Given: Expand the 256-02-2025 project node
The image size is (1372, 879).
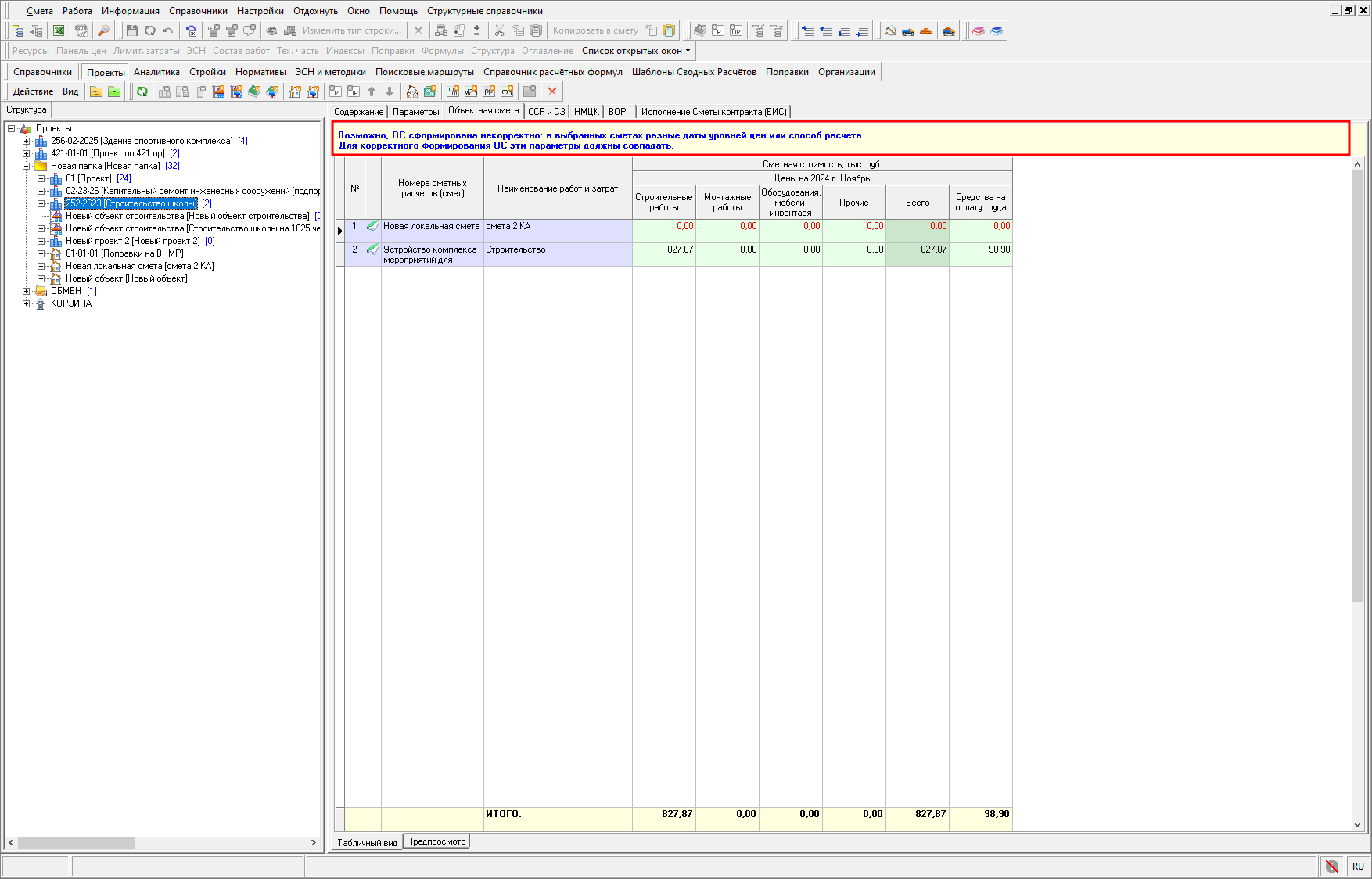Looking at the screenshot, I should pyautogui.click(x=26, y=141).
